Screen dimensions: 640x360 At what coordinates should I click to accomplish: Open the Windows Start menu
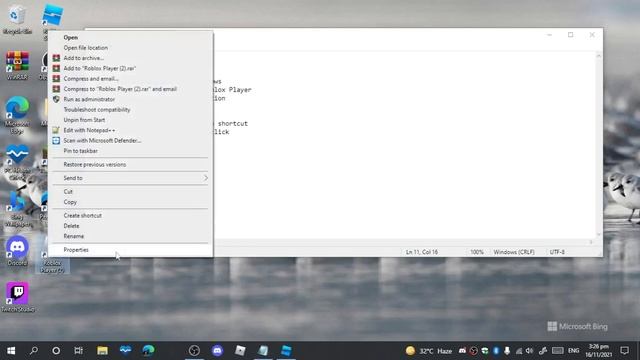click(x=11, y=351)
